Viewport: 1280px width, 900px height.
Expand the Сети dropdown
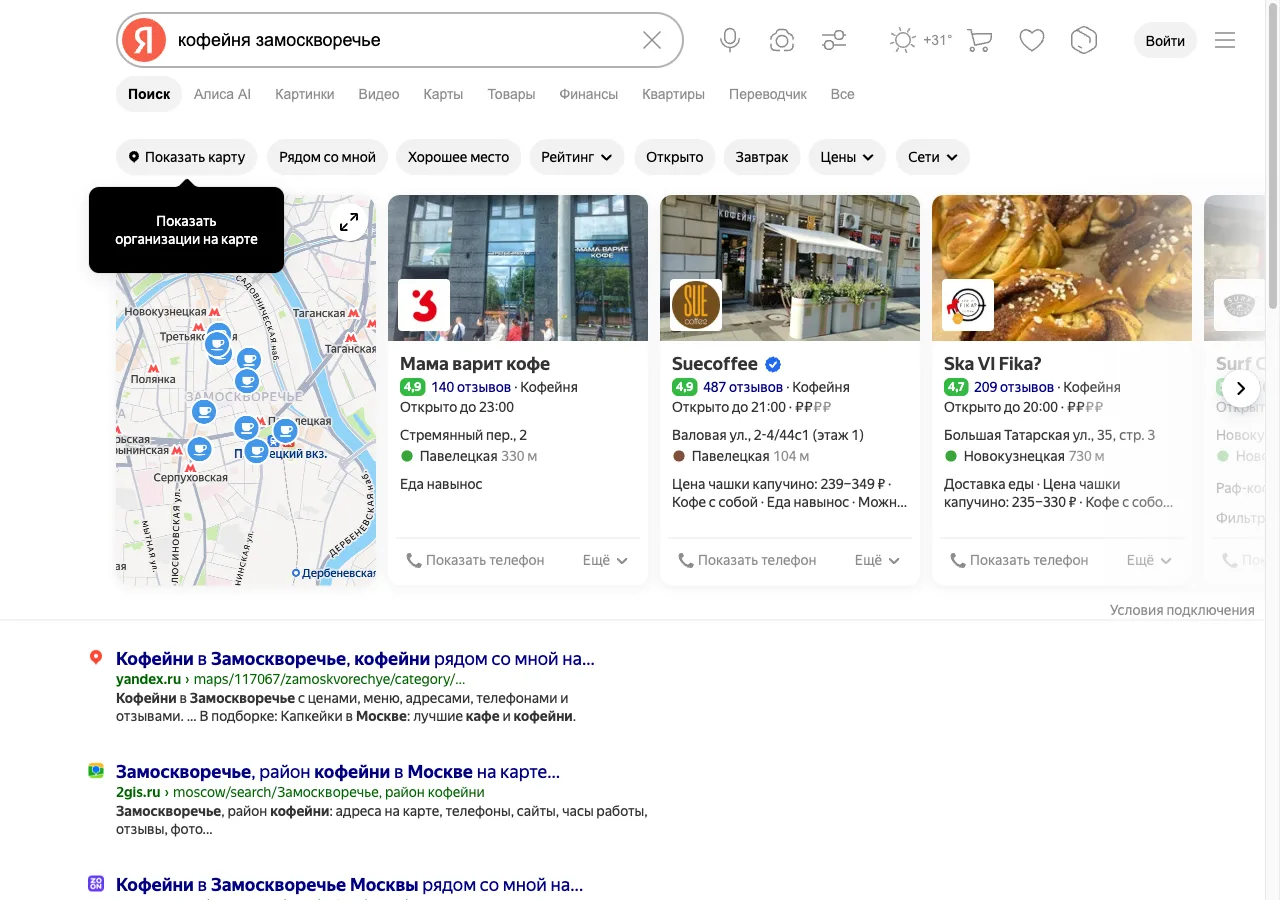tap(933, 157)
